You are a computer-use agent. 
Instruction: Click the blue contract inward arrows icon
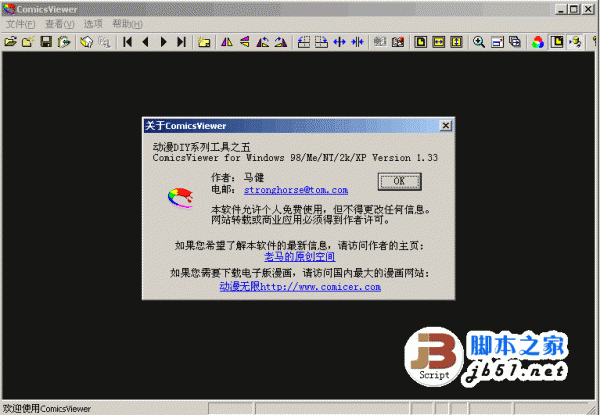coord(357,42)
